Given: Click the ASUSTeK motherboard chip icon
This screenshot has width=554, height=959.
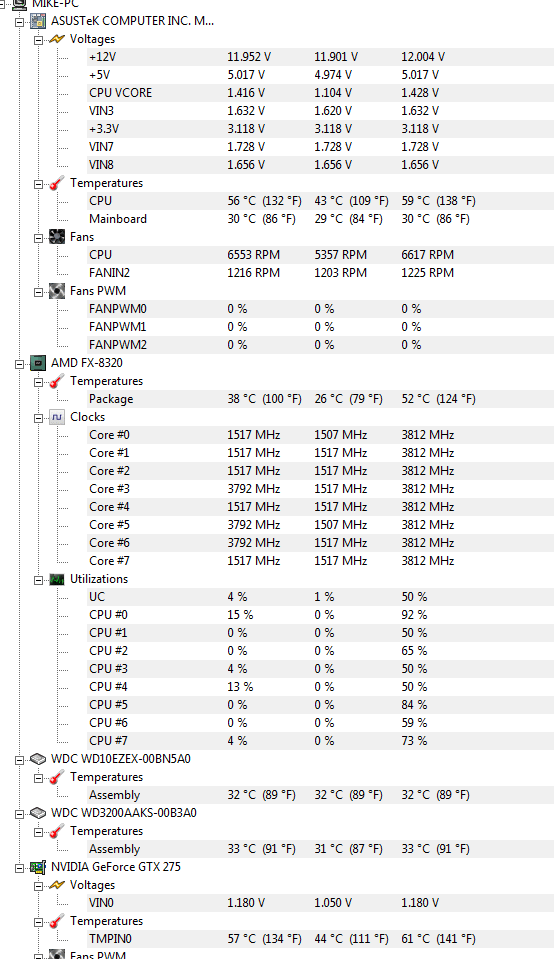Looking at the screenshot, I should click(38, 21).
